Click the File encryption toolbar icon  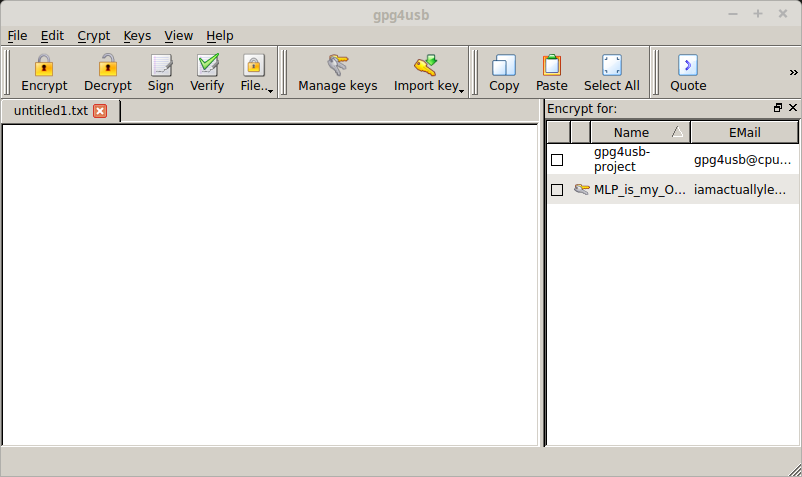click(x=254, y=65)
